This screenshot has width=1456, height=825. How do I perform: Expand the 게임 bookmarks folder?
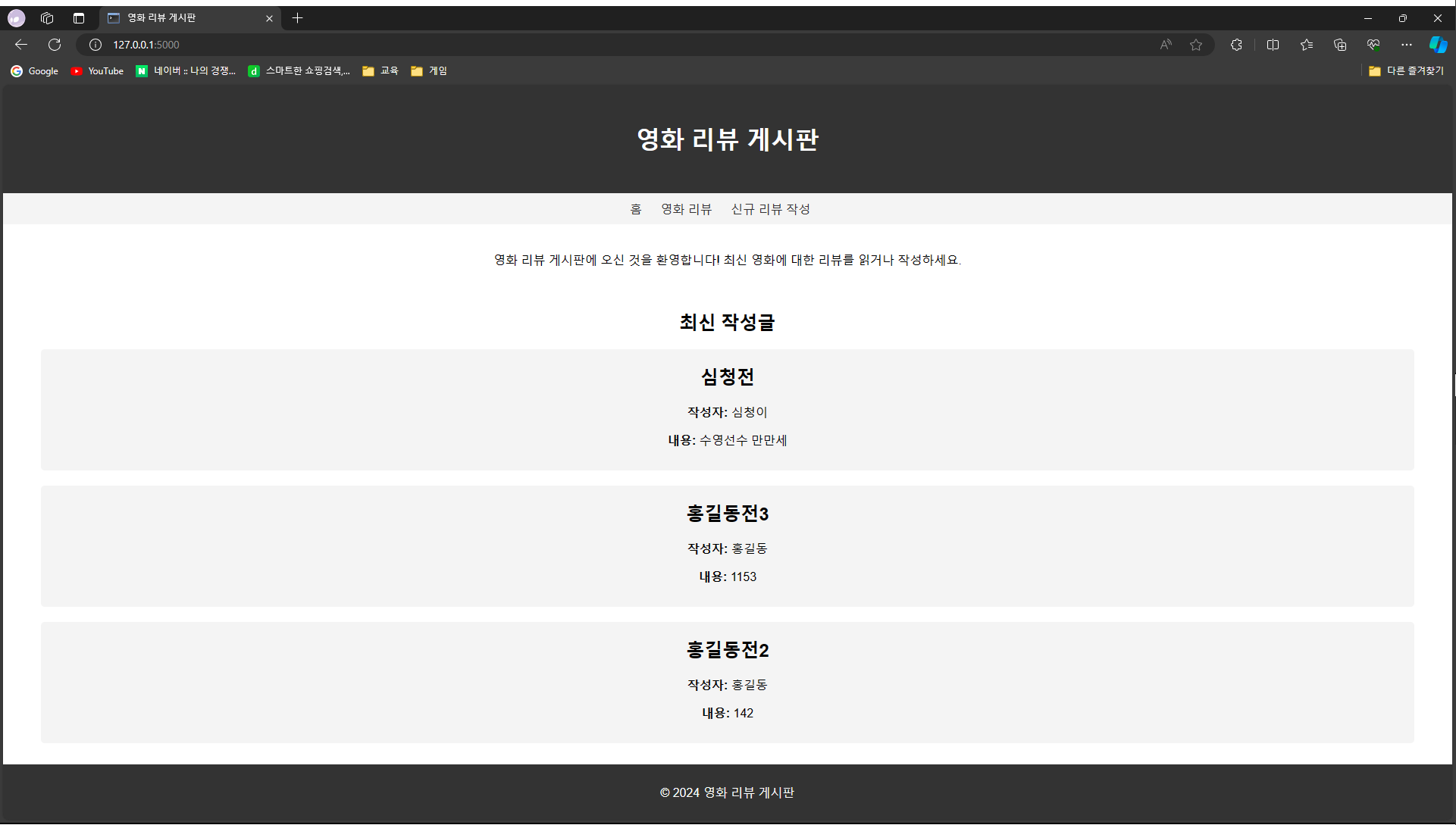pos(429,70)
